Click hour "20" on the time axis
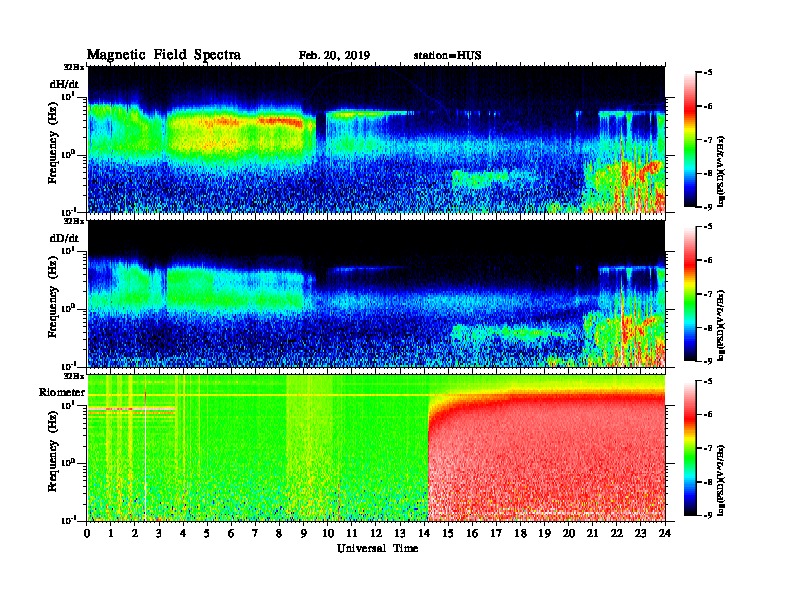Viewport: 792px width, 612px height. point(569,533)
